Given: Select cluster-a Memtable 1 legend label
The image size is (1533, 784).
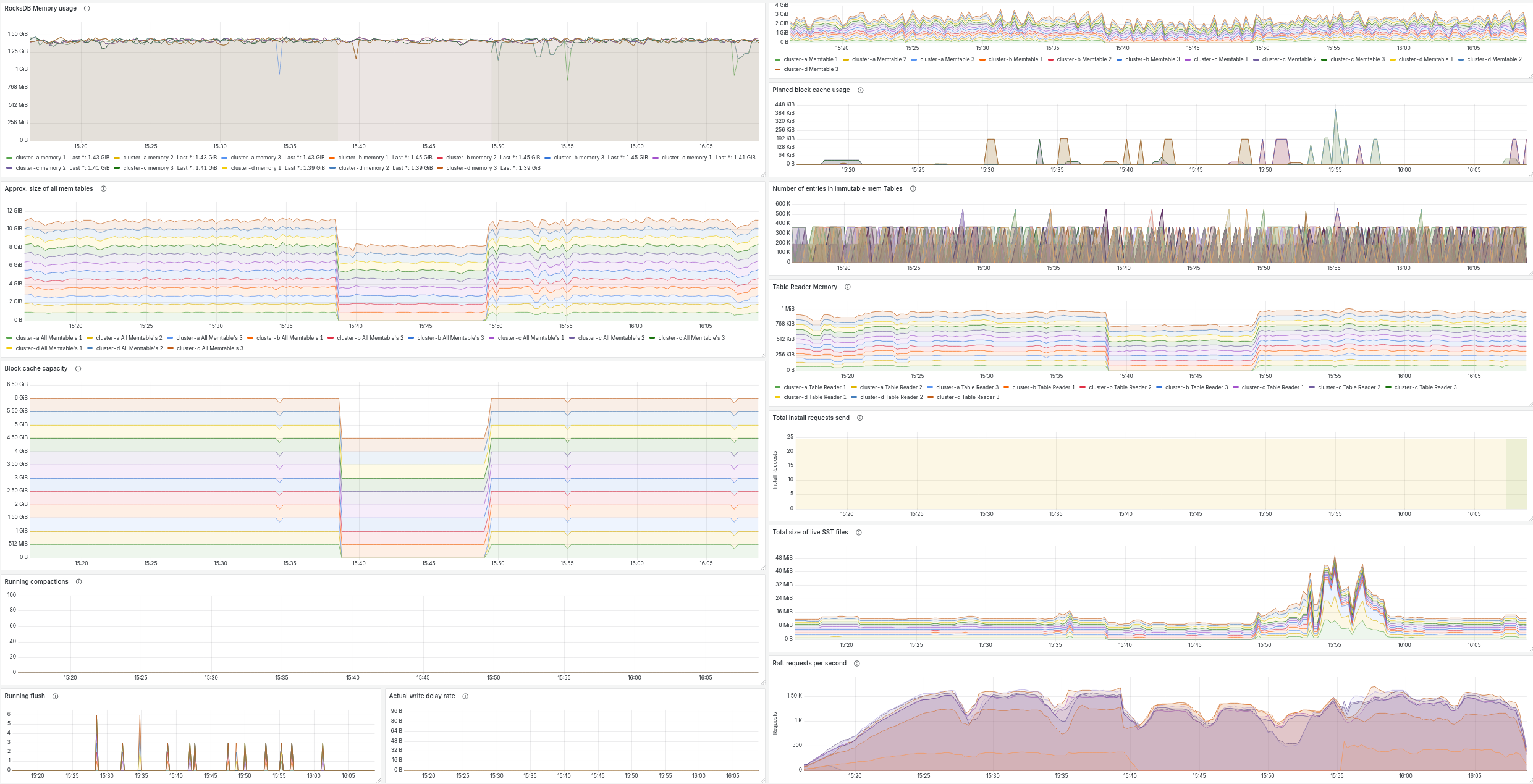Looking at the screenshot, I should 811,59.
